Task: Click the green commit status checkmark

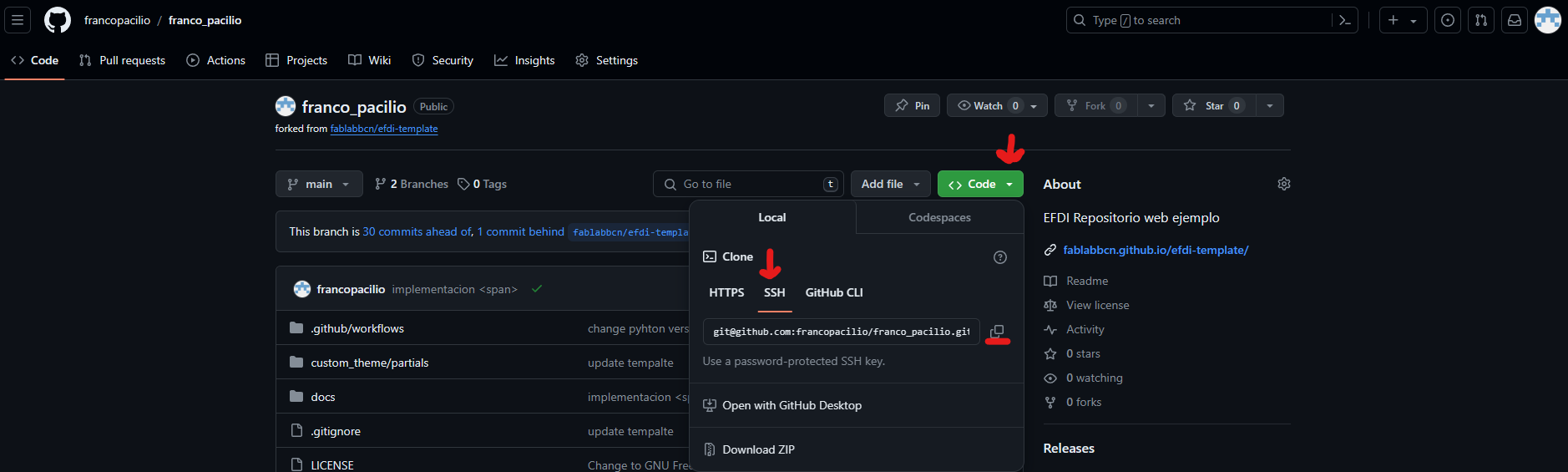Action: click(537, 289)
